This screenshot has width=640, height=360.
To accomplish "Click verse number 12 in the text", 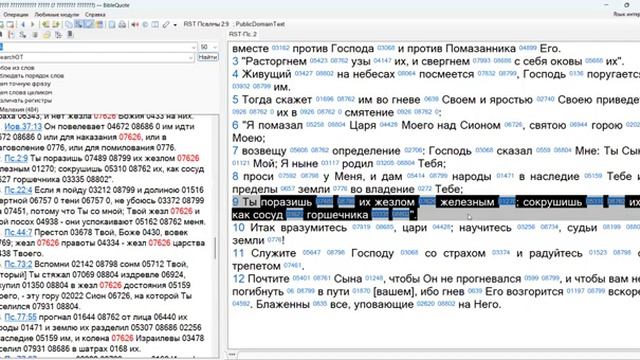I will (x=239, y=279).
